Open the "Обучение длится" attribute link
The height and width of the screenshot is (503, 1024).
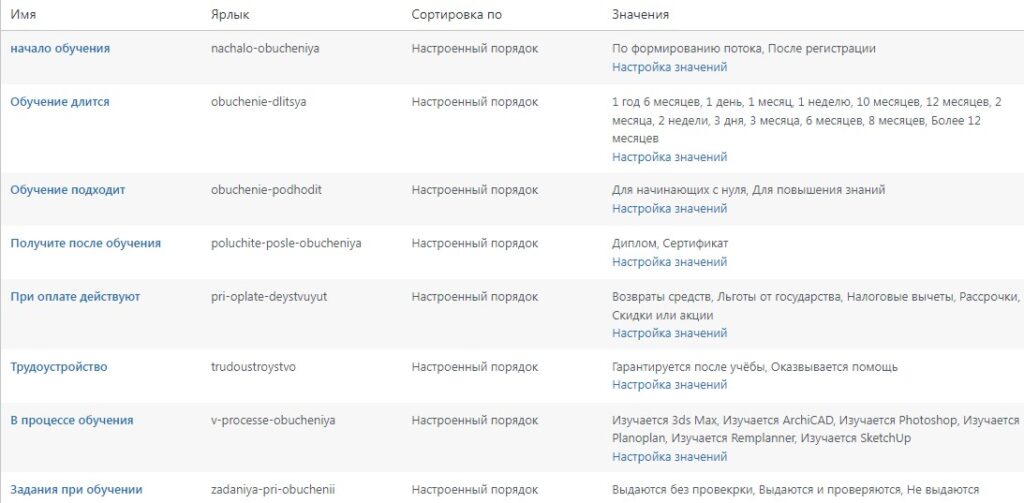(60, 102)
